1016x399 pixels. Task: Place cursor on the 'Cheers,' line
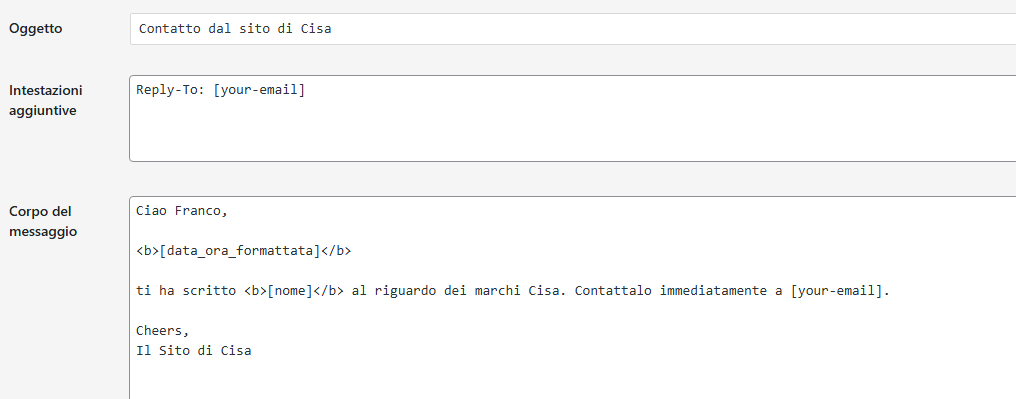point(163,330)
